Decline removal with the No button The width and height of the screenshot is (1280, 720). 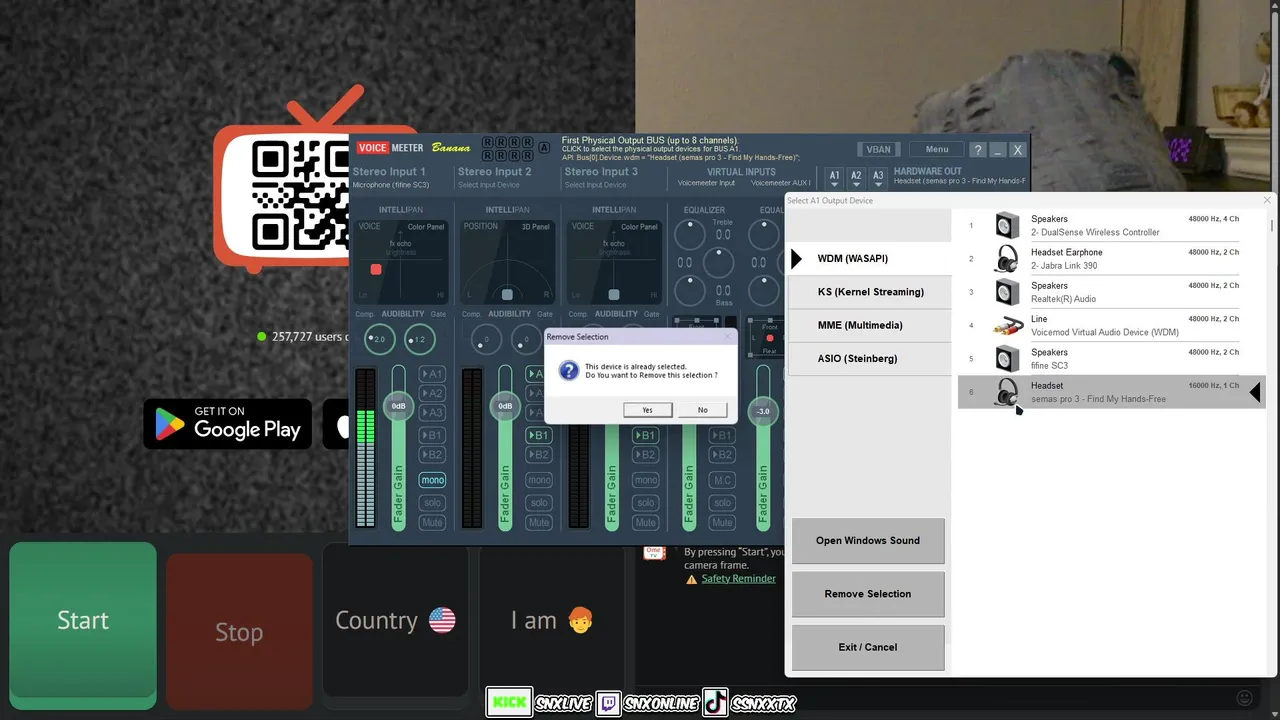(702, 410)
